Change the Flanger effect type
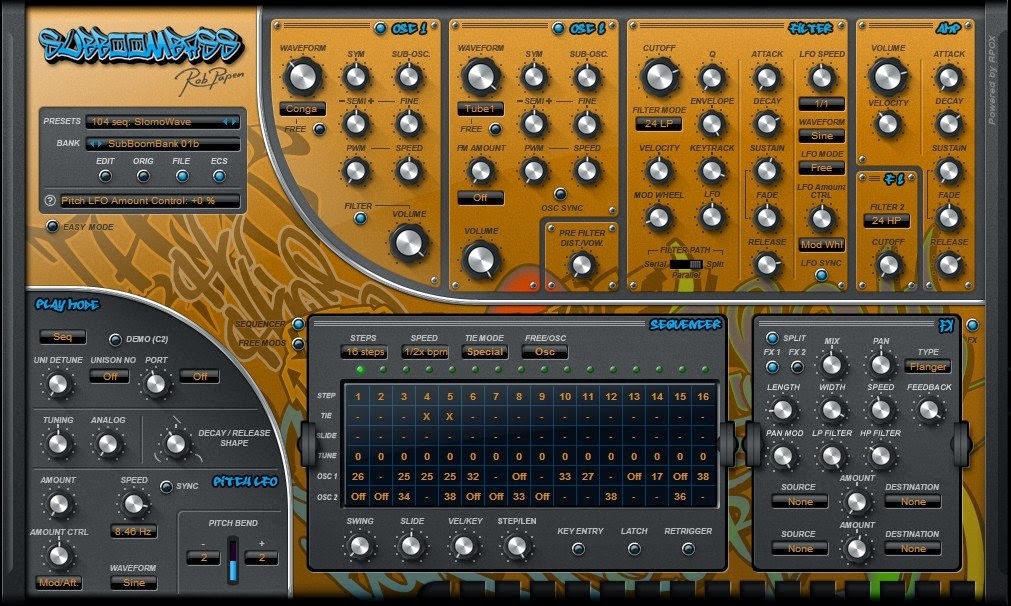The height and width of the screenshot is (606, 1011). pyautogui.click(x=929, y=366)
